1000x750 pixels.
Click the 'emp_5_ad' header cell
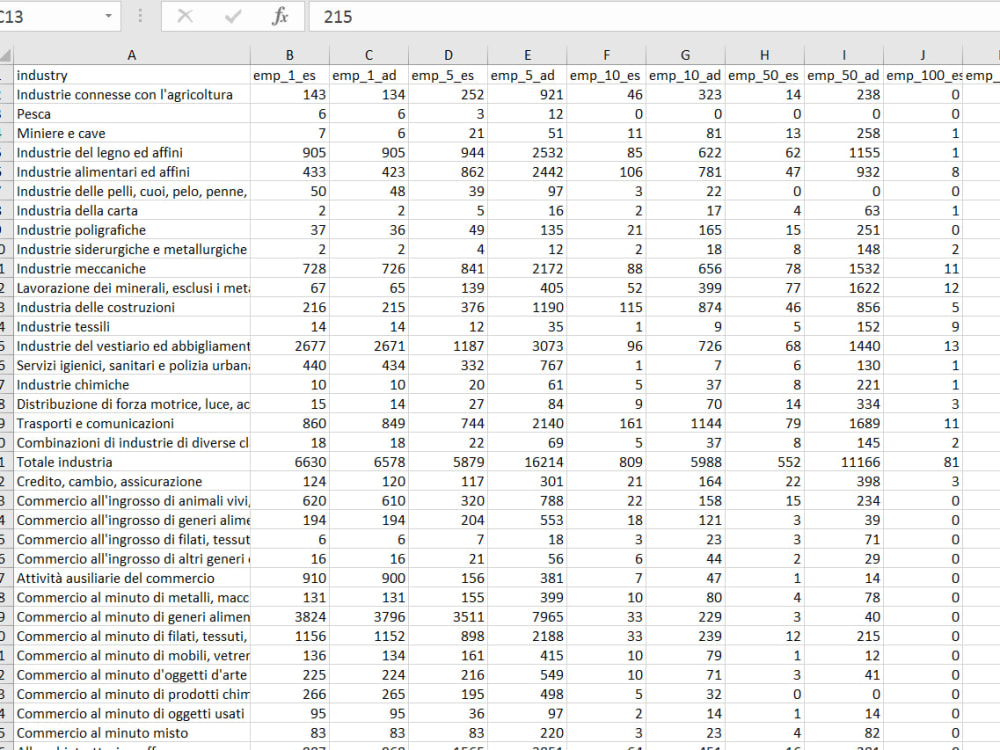pos(527,75)
